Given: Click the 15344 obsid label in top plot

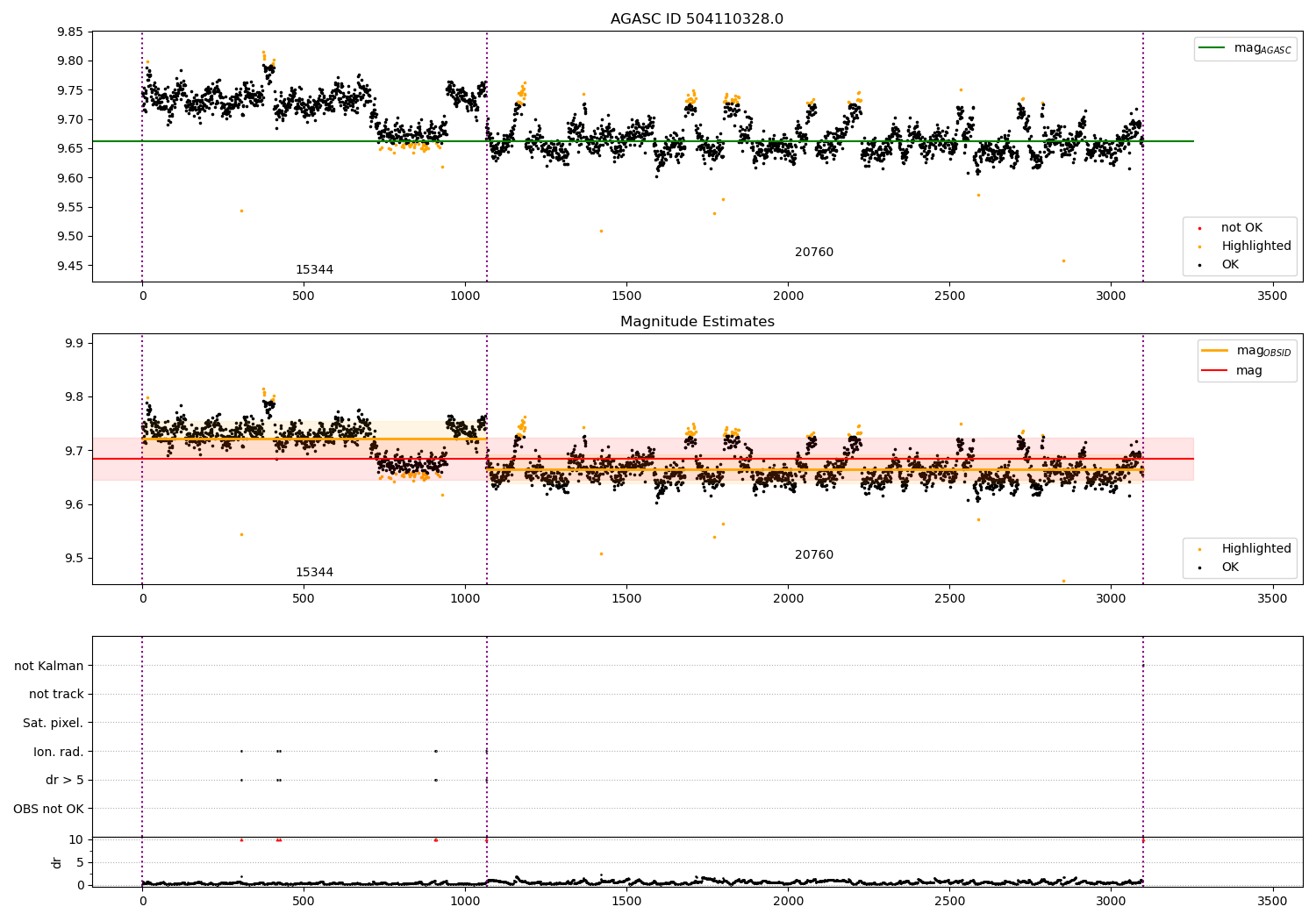Looking at the screenshot, I should pos(314,270).
